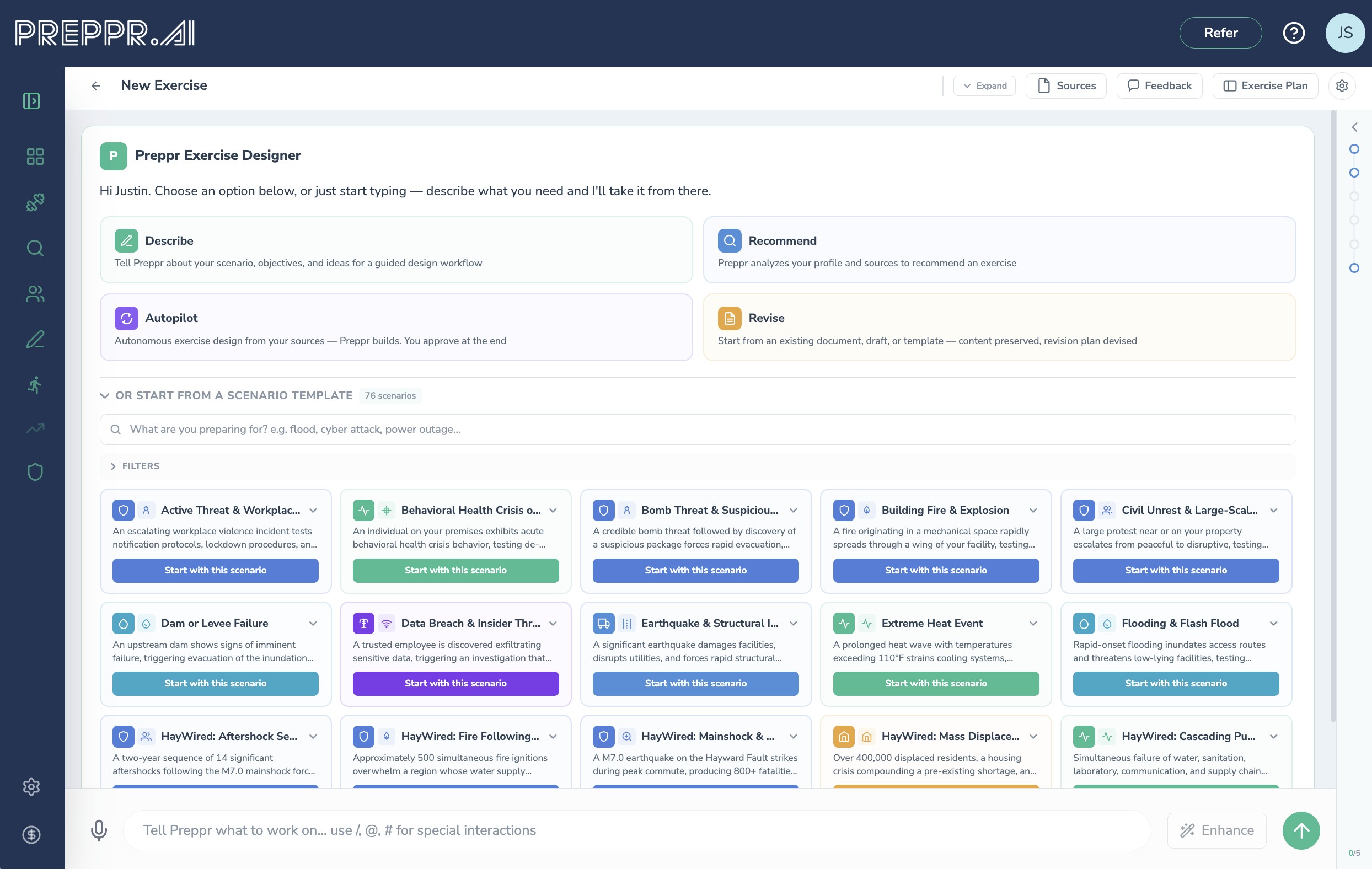Click the running person sidebar icon
This screenshot has width=1372, height=869.
(x=35, y=385)
